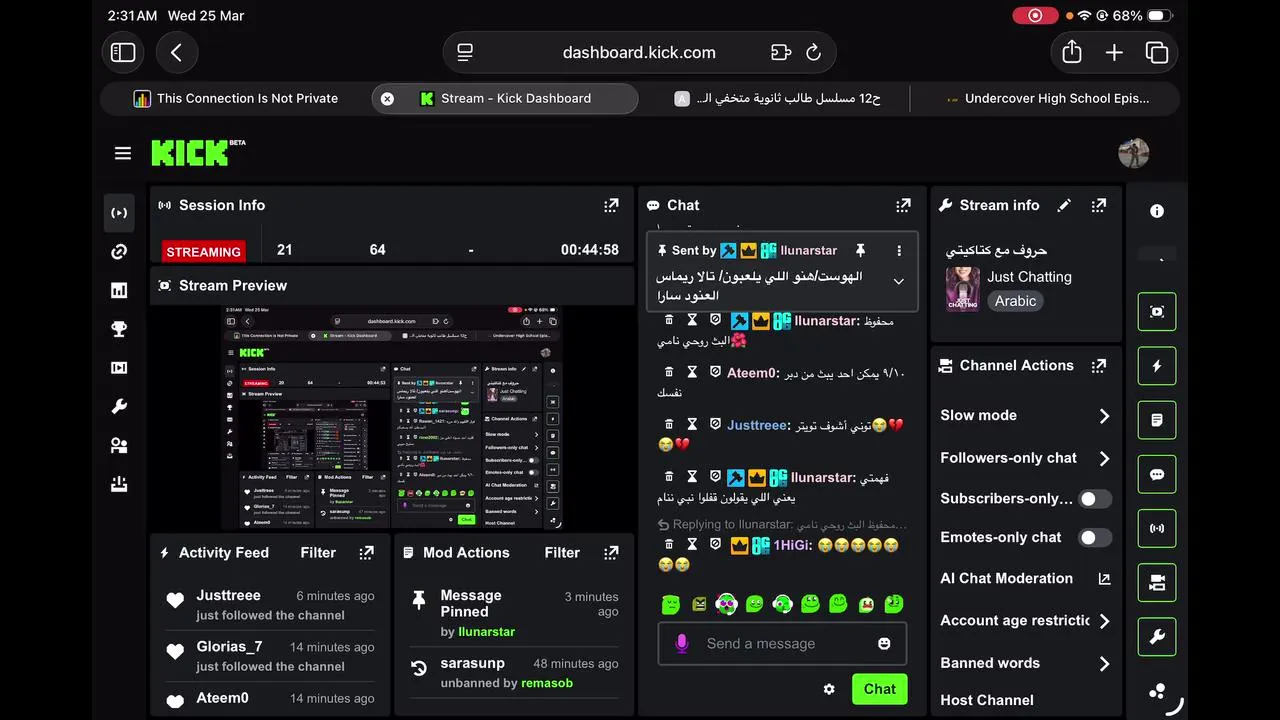Click the green Chat send button
This screenshot has height=720, width=1280.
879,689
